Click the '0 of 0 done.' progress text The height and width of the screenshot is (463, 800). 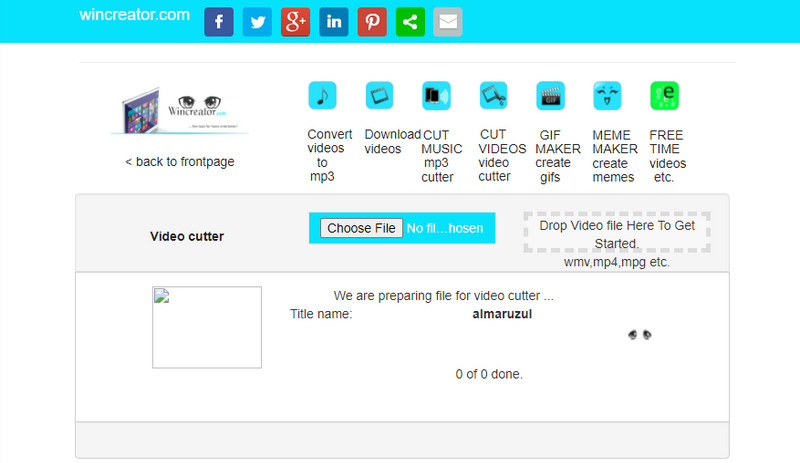489,374
